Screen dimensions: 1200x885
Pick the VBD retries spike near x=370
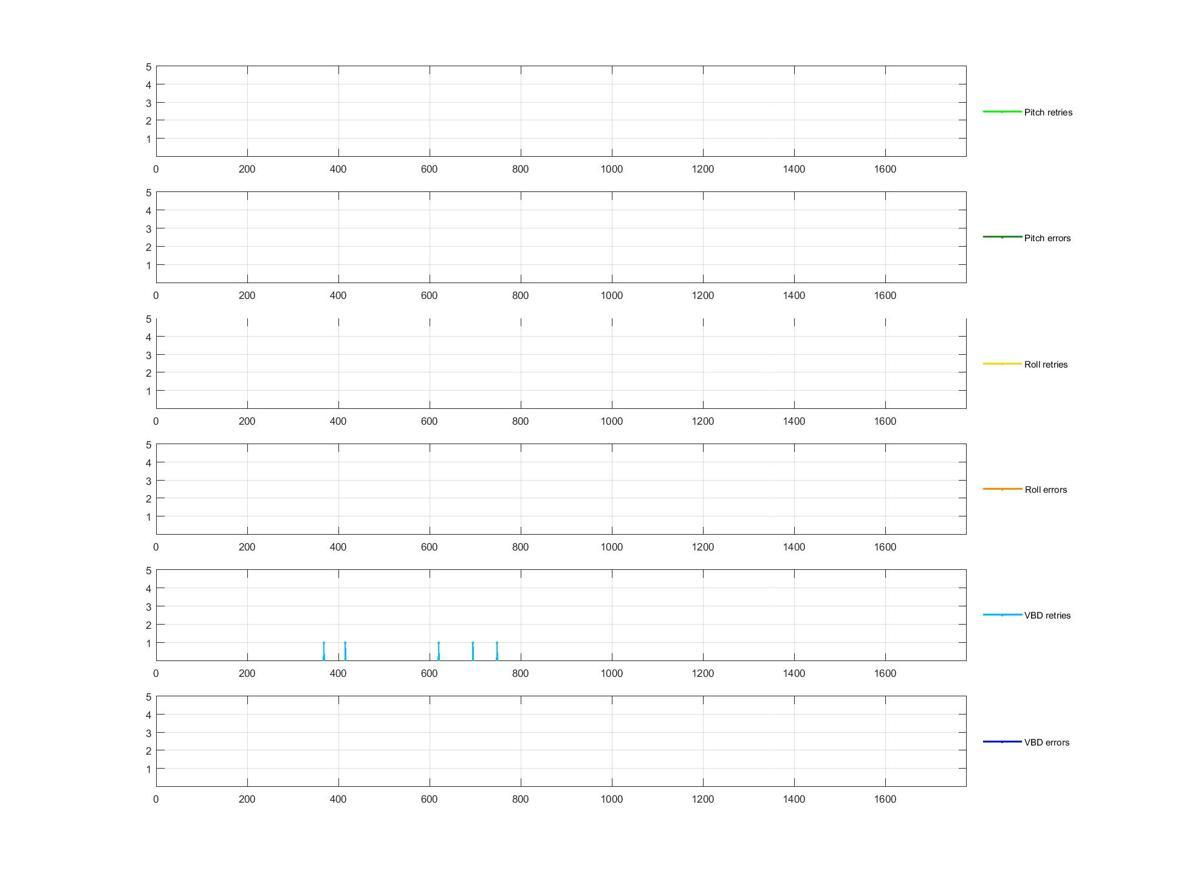pos(324,651)
